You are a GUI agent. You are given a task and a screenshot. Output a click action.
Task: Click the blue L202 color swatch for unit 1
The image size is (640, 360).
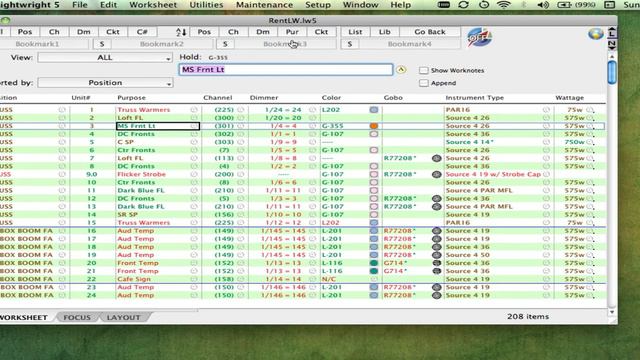pos(373,110)
